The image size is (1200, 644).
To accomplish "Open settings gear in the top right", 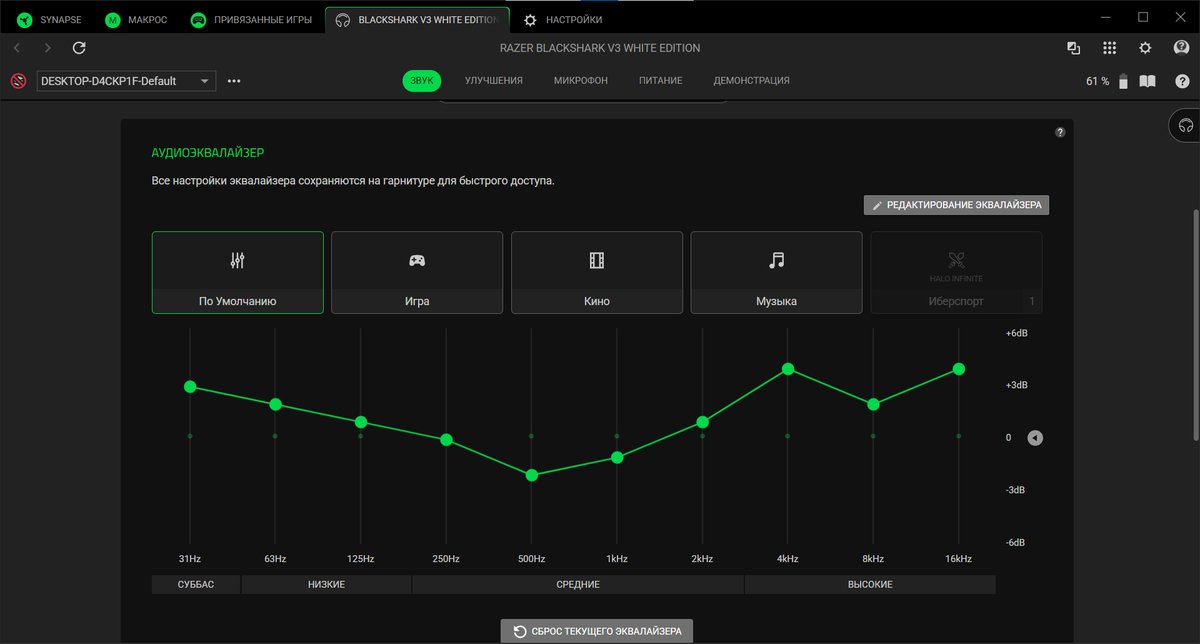I will (1146, 48).
